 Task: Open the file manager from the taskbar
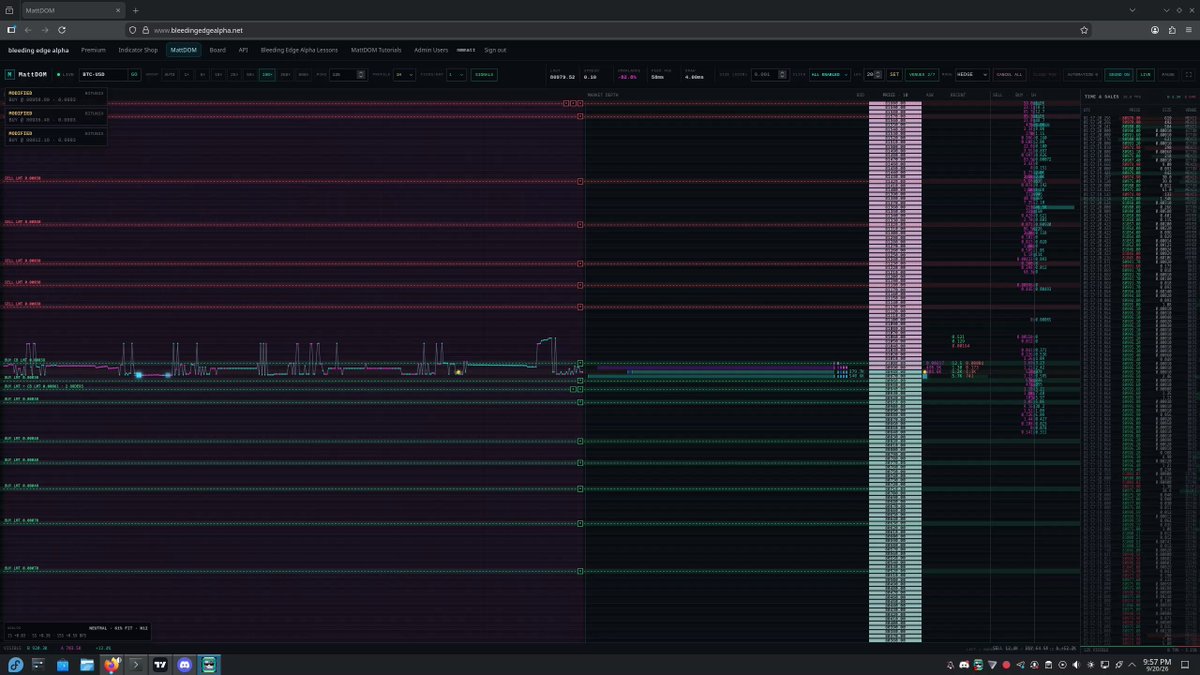88,664
